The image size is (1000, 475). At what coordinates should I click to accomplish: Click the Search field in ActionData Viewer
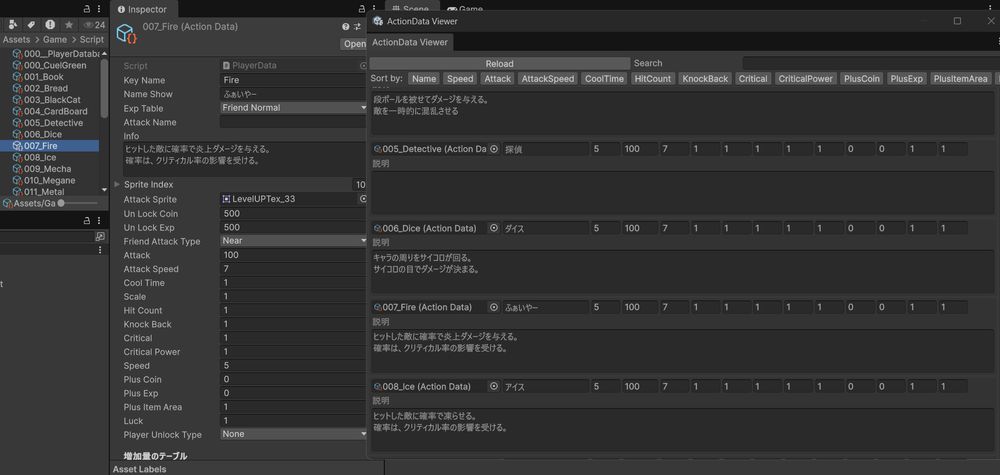(x=871, y=64)
